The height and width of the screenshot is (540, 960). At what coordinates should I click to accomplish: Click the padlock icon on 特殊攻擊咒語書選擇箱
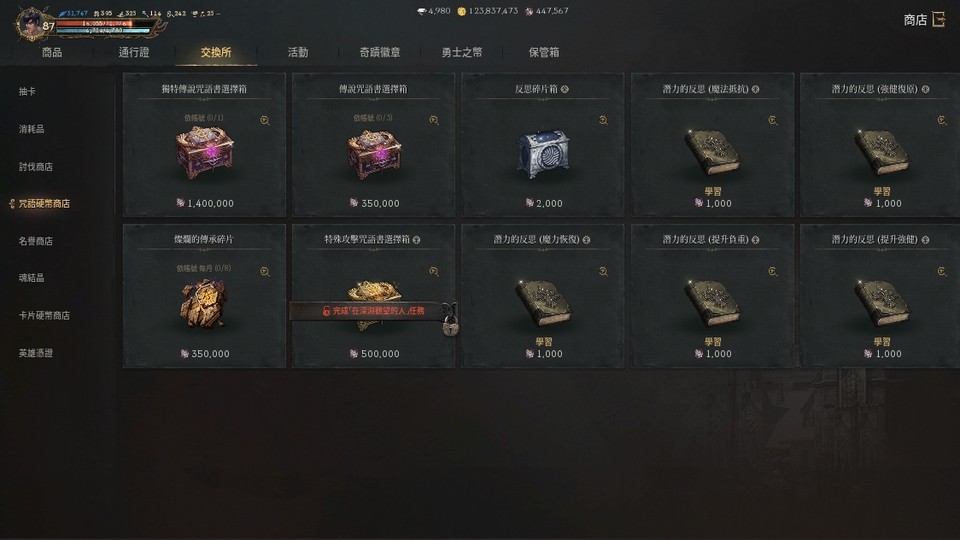point(450,328)
